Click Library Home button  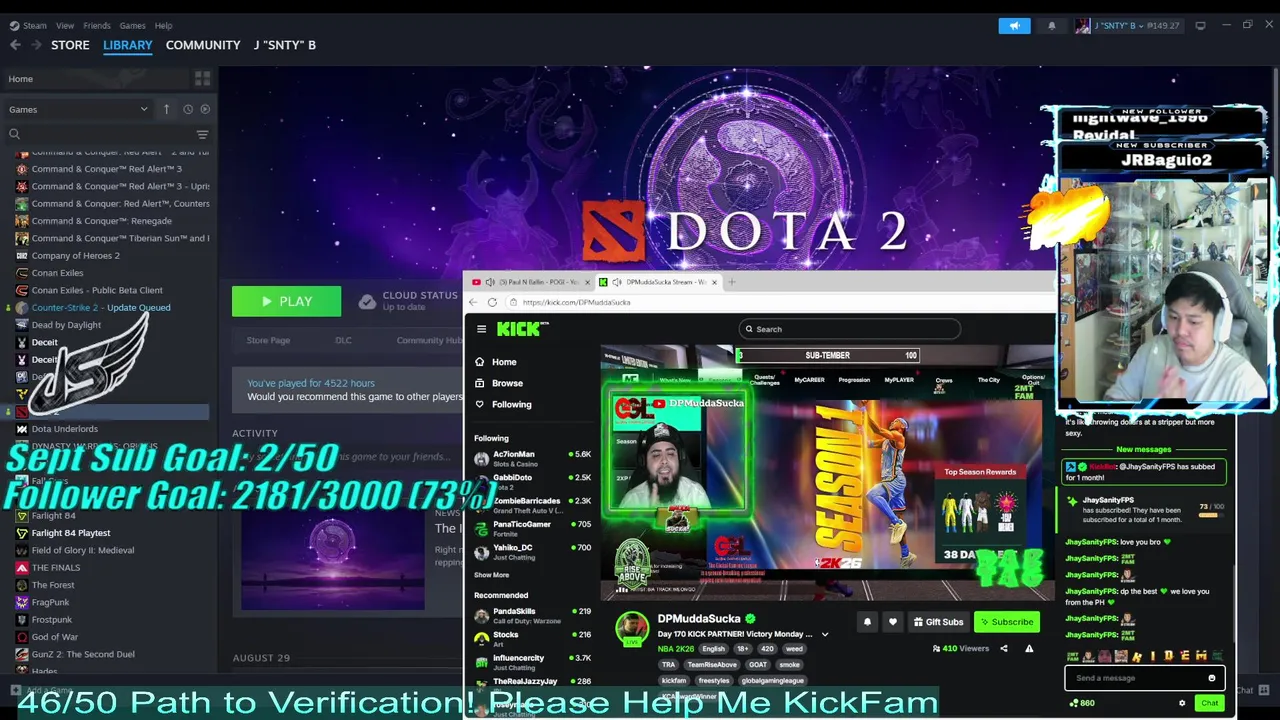click(x=95, y=79)
